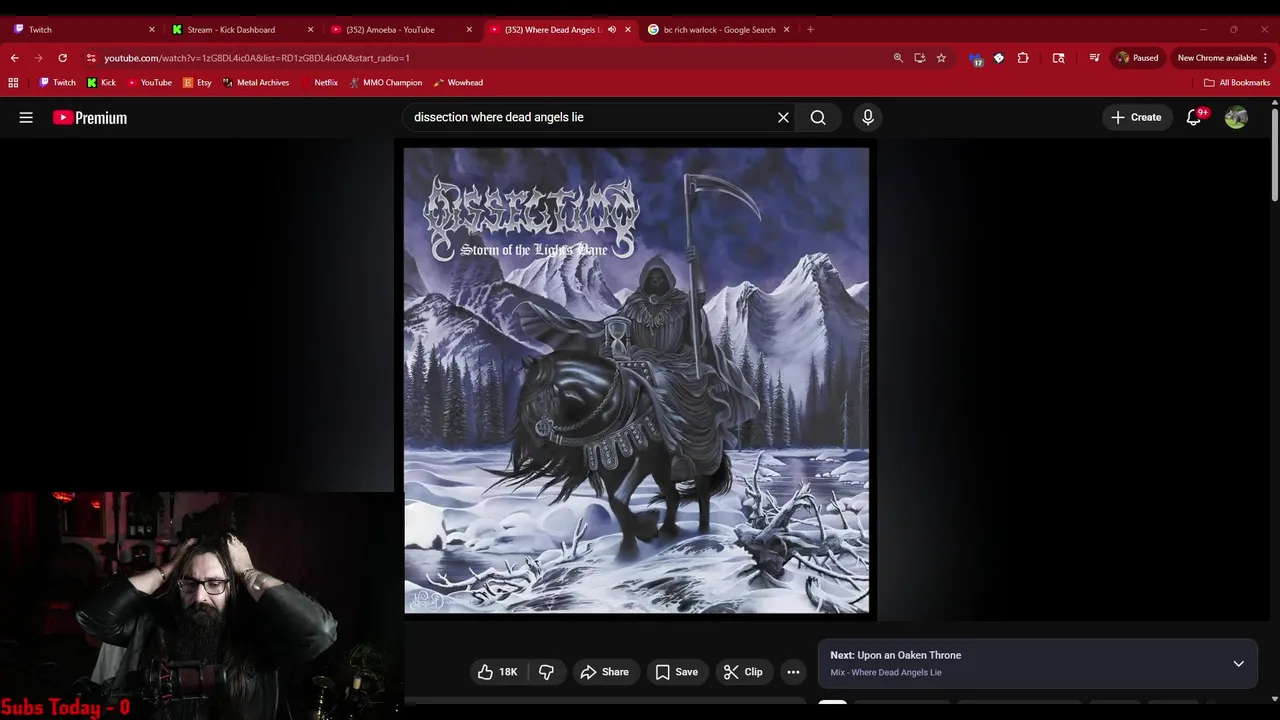Screen dimensions: 1280x720
Task: Open the Chrome three-dot menu
Action: point(1265,58)
